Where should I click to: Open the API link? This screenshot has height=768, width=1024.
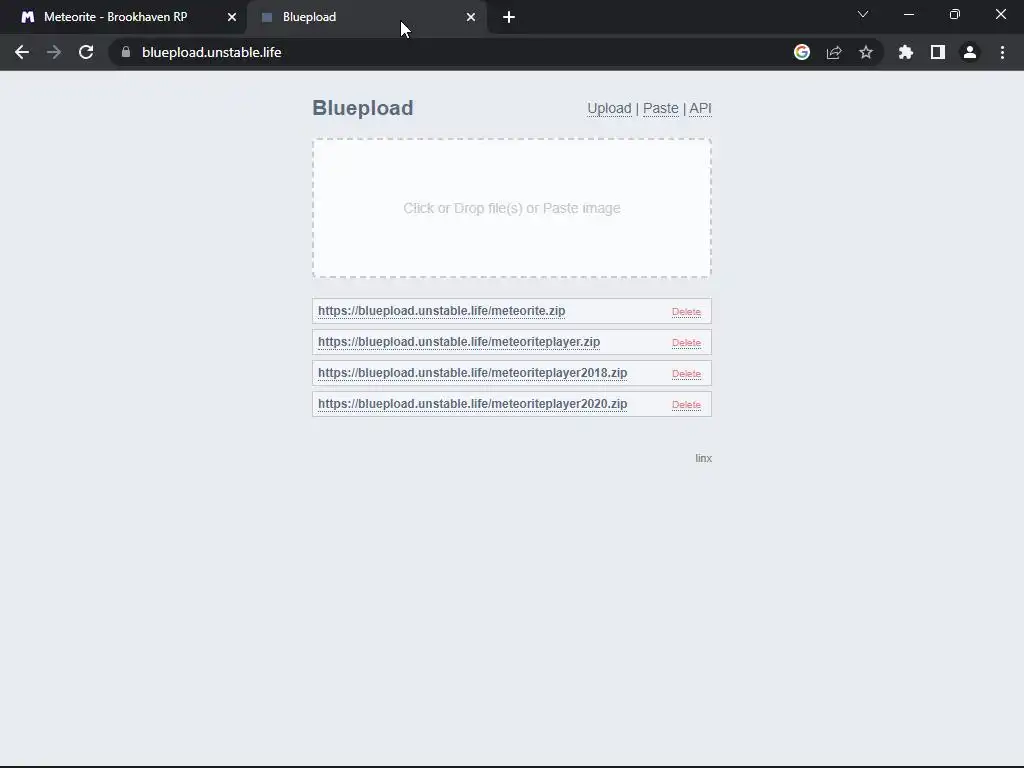pos(700,108)
